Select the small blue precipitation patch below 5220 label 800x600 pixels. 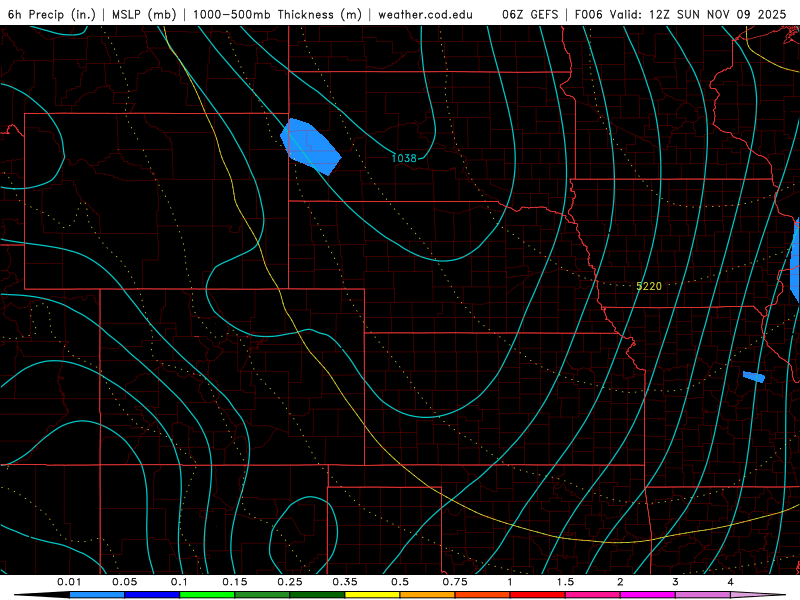point(754,377)
